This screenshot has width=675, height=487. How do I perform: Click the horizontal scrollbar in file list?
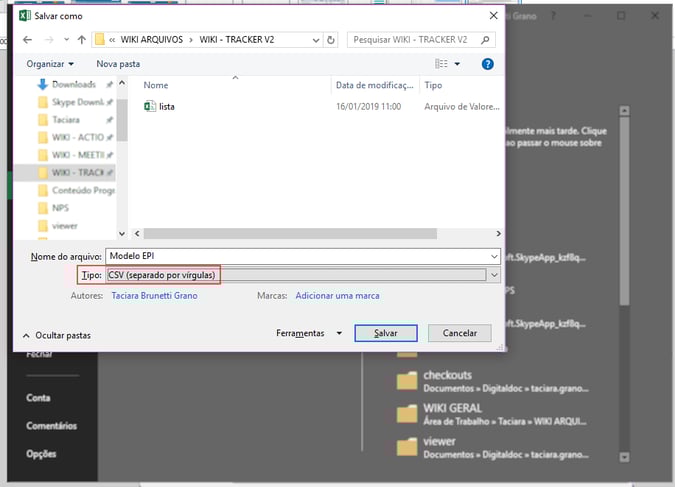coord(290,233)
